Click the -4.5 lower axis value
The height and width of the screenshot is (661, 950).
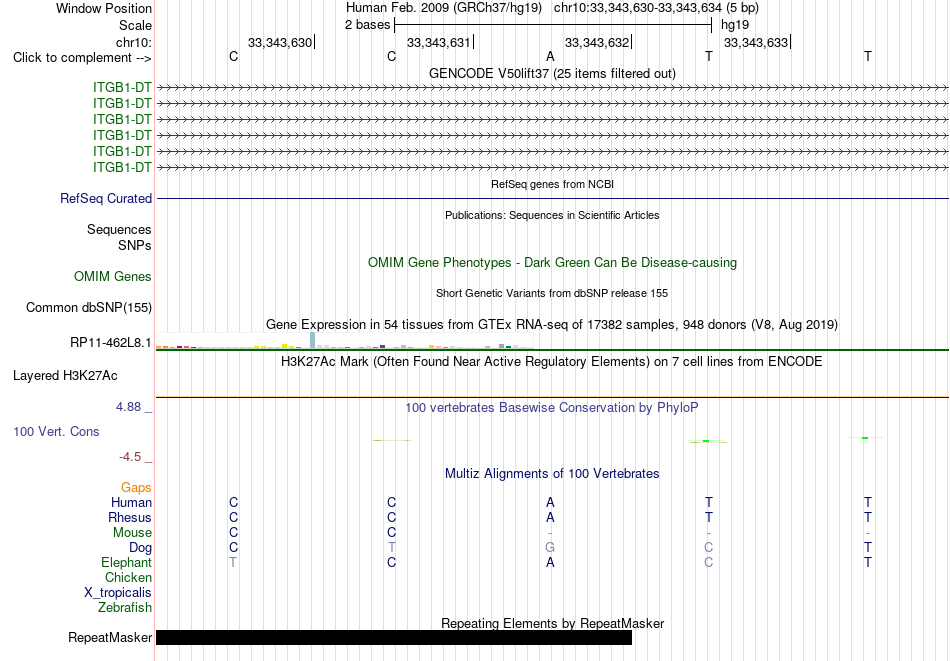130,456
